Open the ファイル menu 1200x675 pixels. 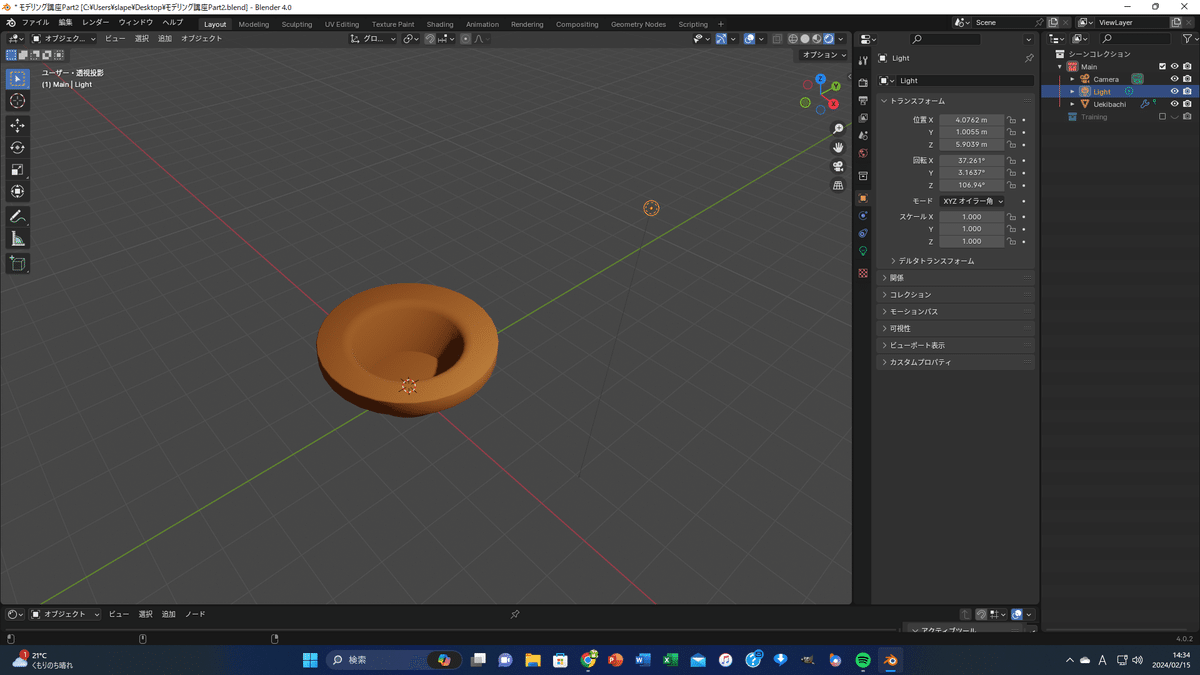tap(35, 22)
